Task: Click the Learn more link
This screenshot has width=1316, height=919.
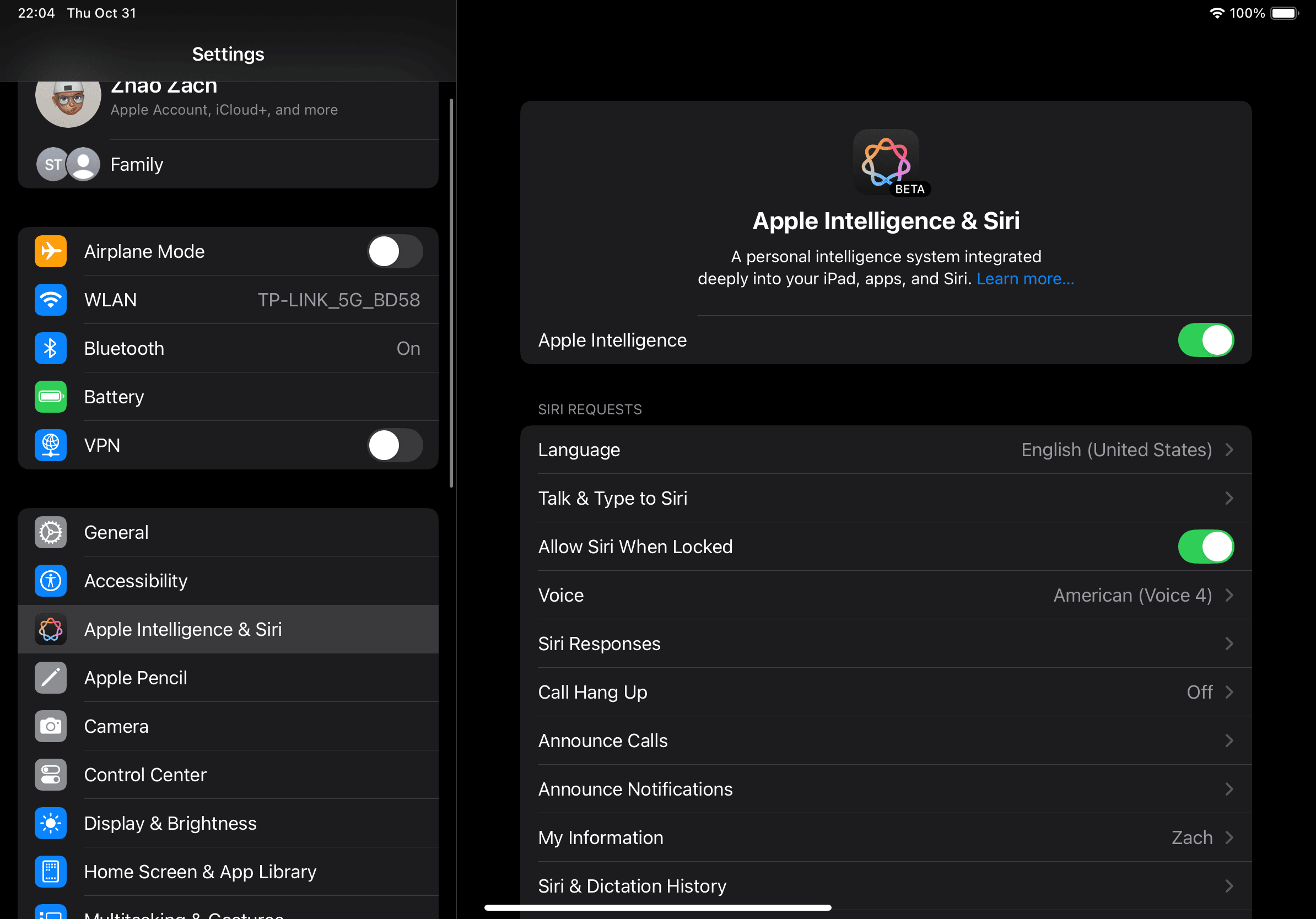Action: tap(1025, 279)
